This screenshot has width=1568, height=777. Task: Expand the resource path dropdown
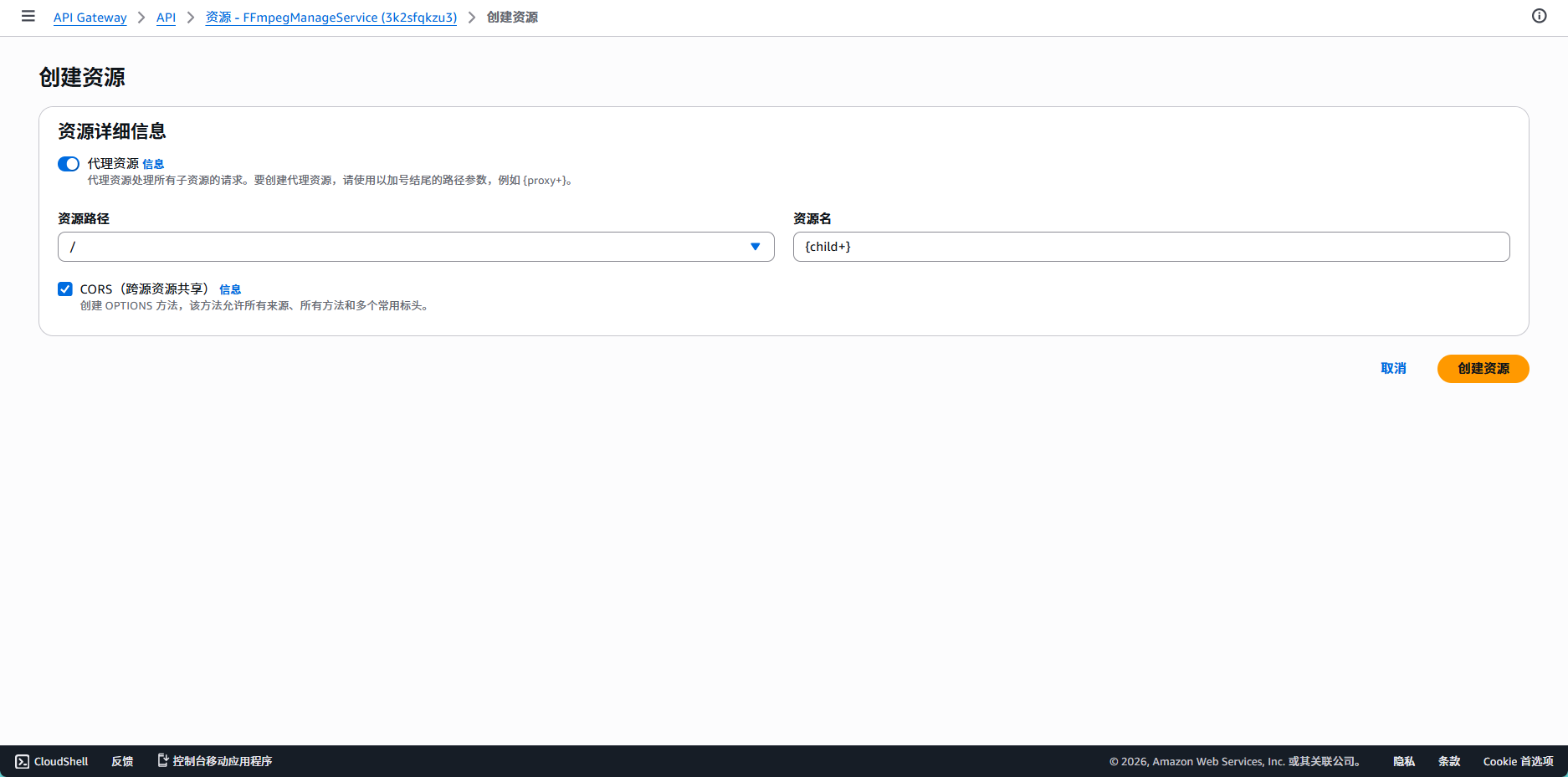point(415,247)
